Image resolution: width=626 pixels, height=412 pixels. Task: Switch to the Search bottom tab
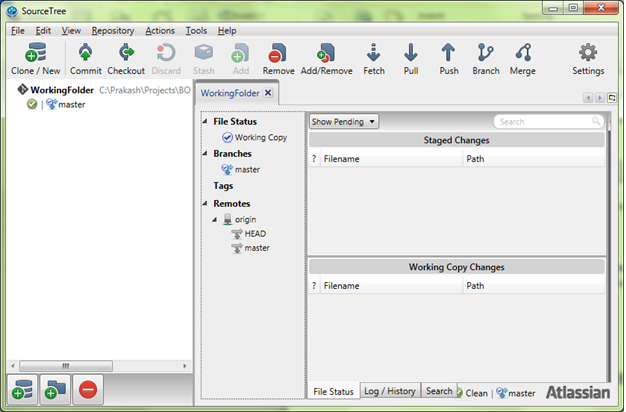[x=439, y=391]
